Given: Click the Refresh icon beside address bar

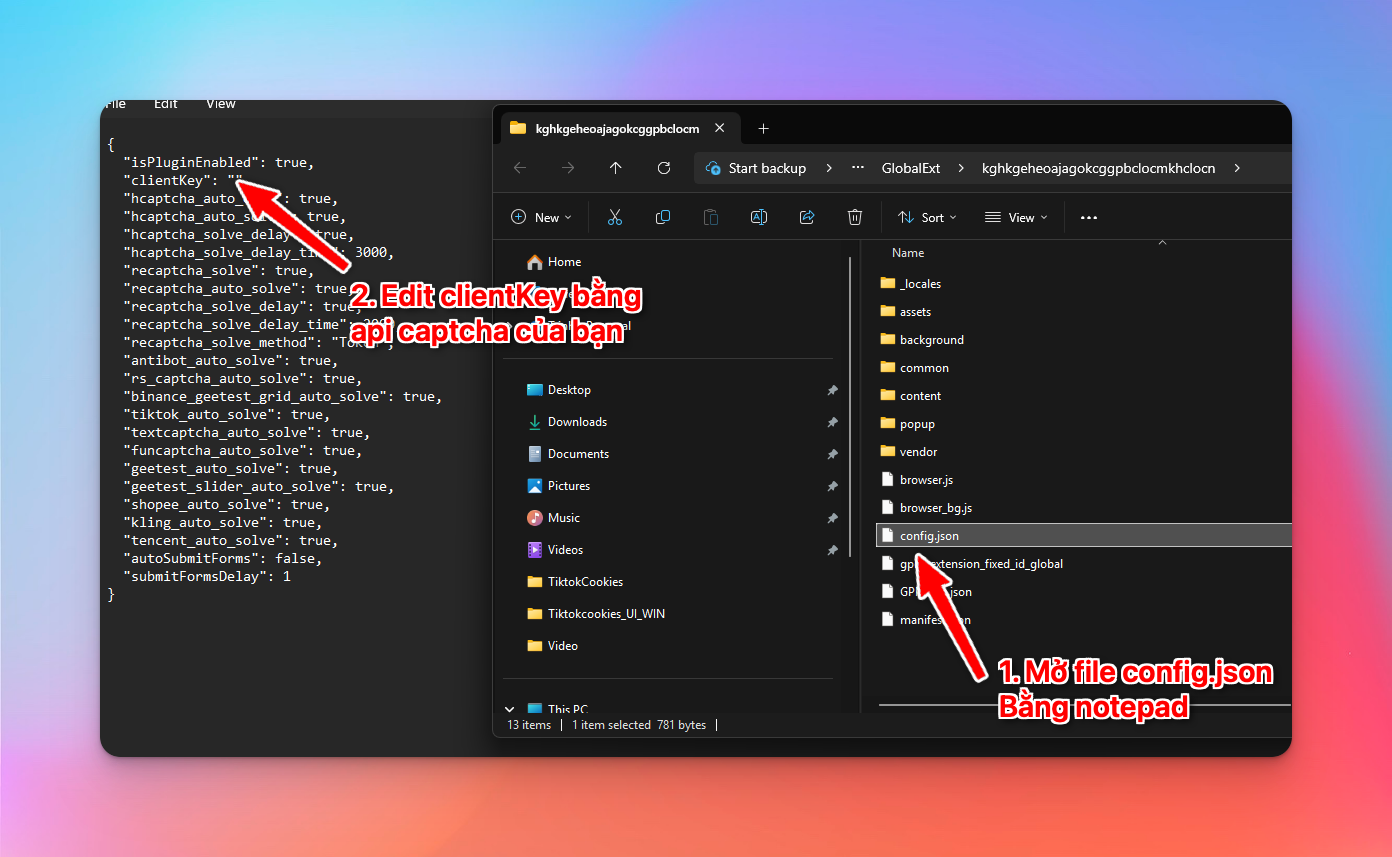Looking at the screenshot, I should pyautogui.click(x=664, y=168).
